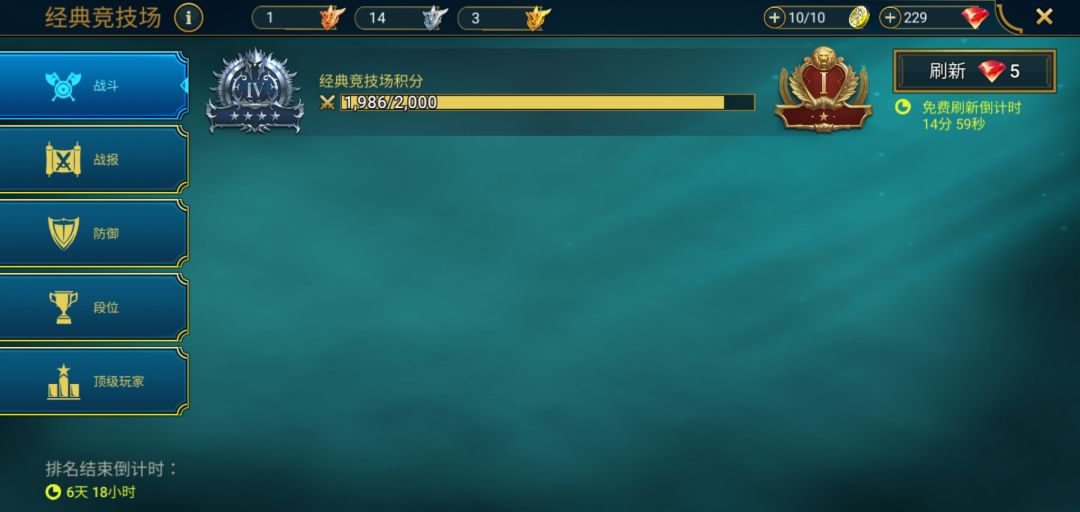Add gems with plus button
Screen dimensions: 1080x512
891,18
